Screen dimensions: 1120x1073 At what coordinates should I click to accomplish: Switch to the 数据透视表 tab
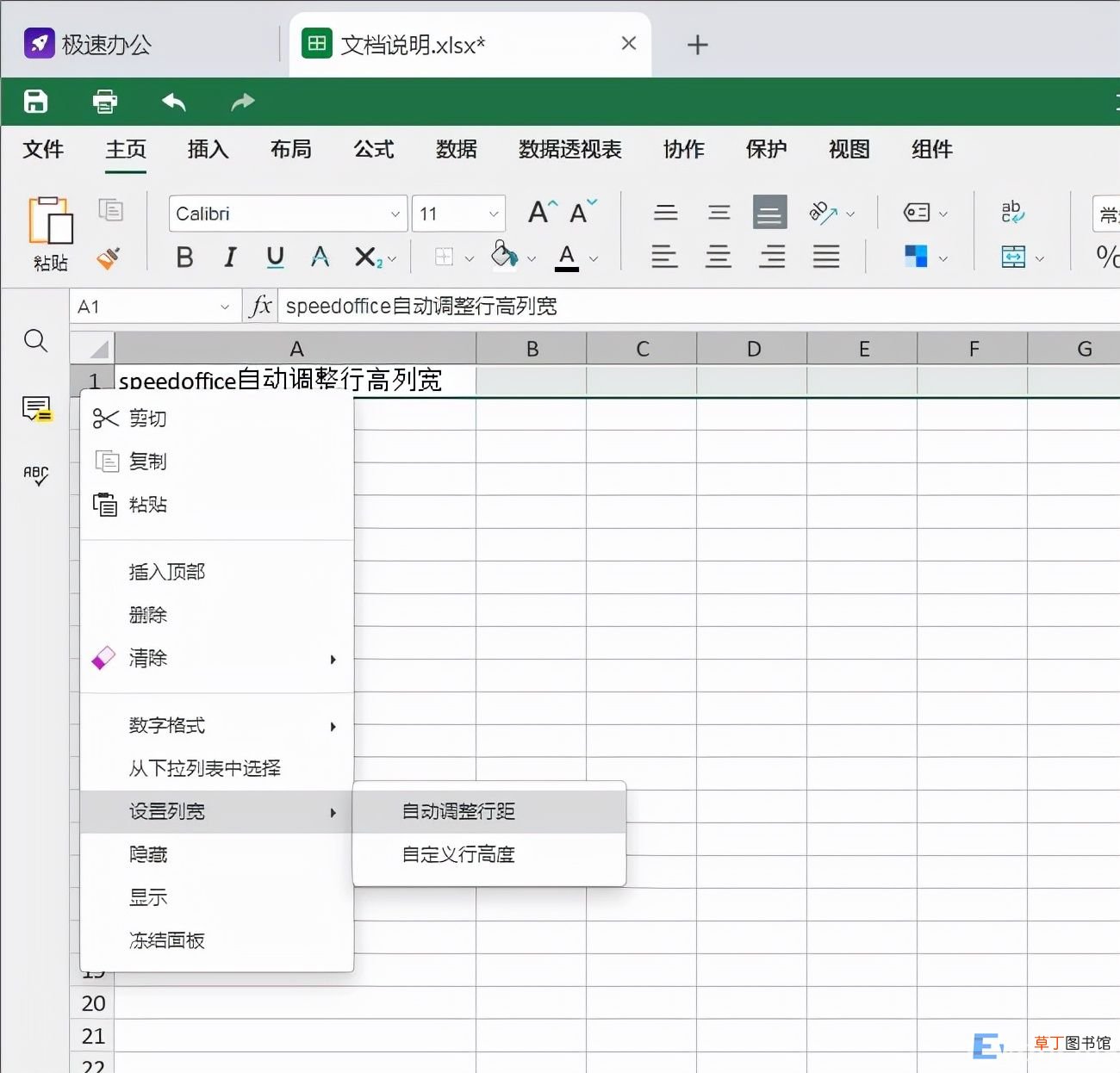(570, 149)
